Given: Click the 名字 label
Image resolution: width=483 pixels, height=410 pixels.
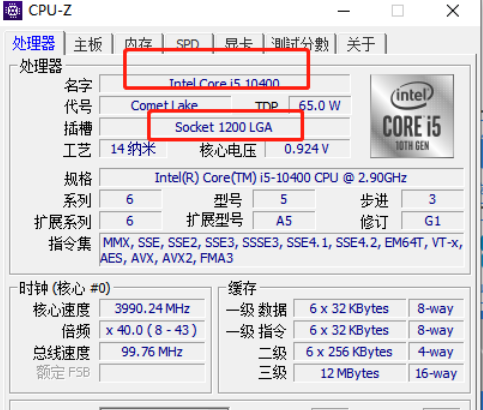Looking at the screenshot, I should pyautogui.click(x=78, y=85).
